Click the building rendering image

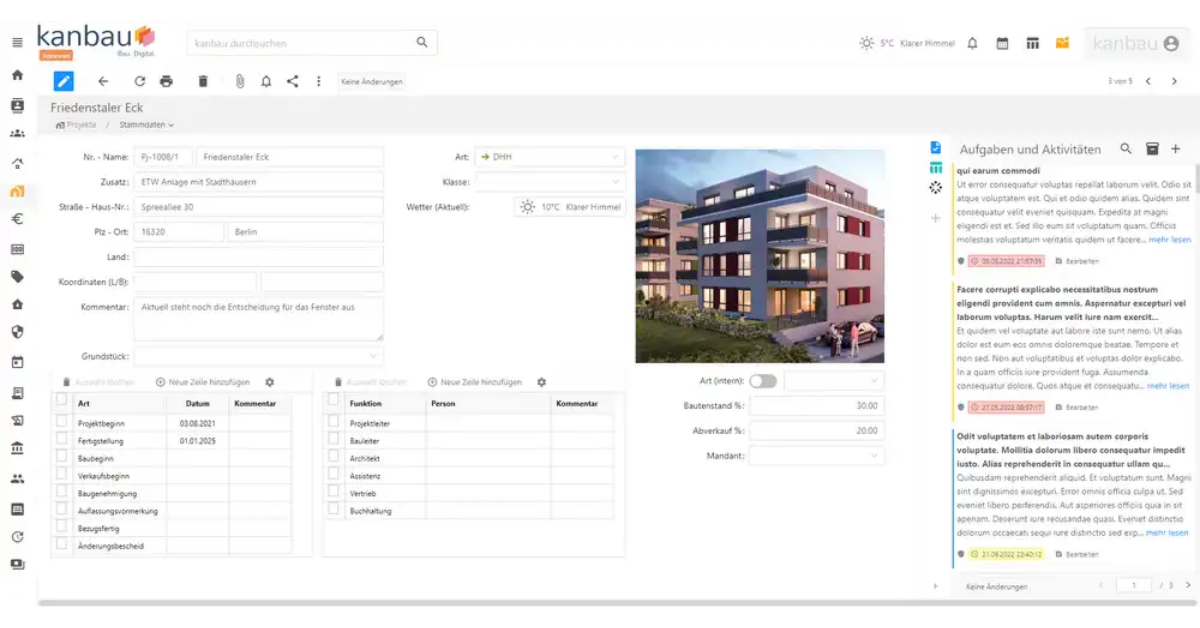point(760,256)
